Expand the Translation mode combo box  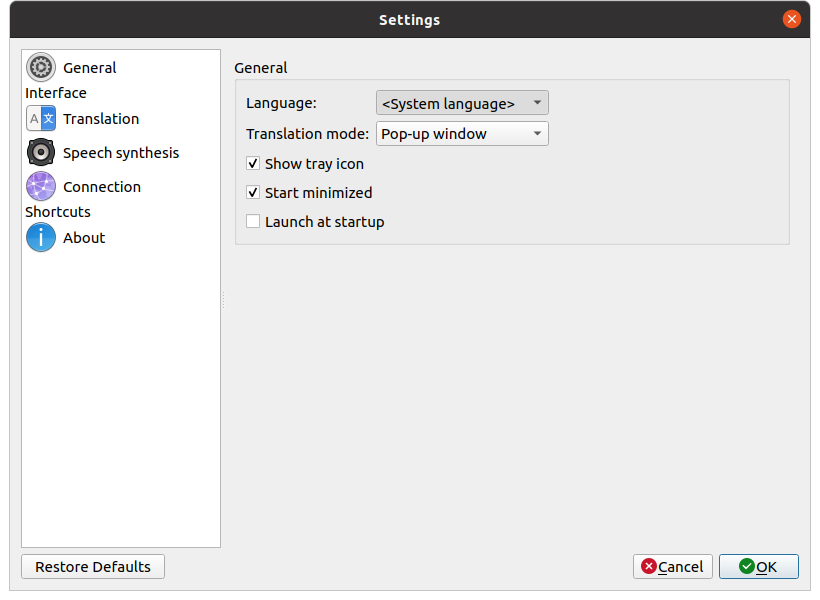(x=462, y=134)
